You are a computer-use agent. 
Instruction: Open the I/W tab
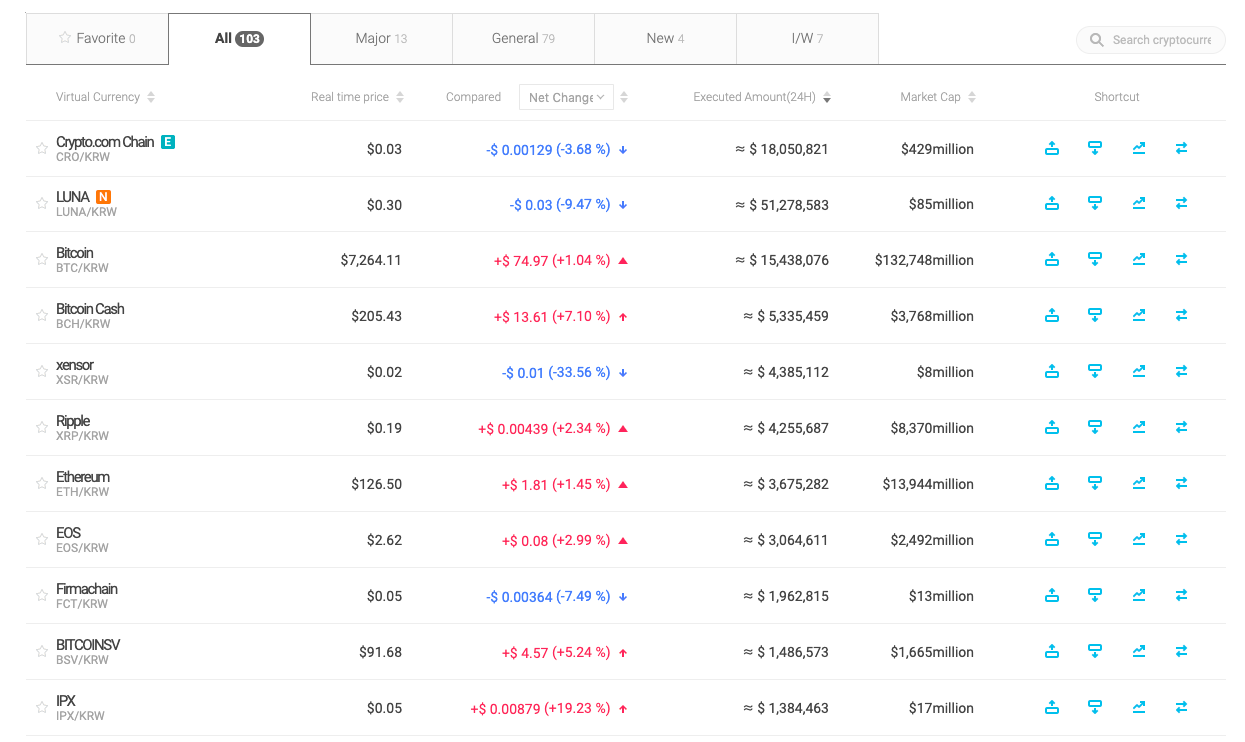click(807, 39)
